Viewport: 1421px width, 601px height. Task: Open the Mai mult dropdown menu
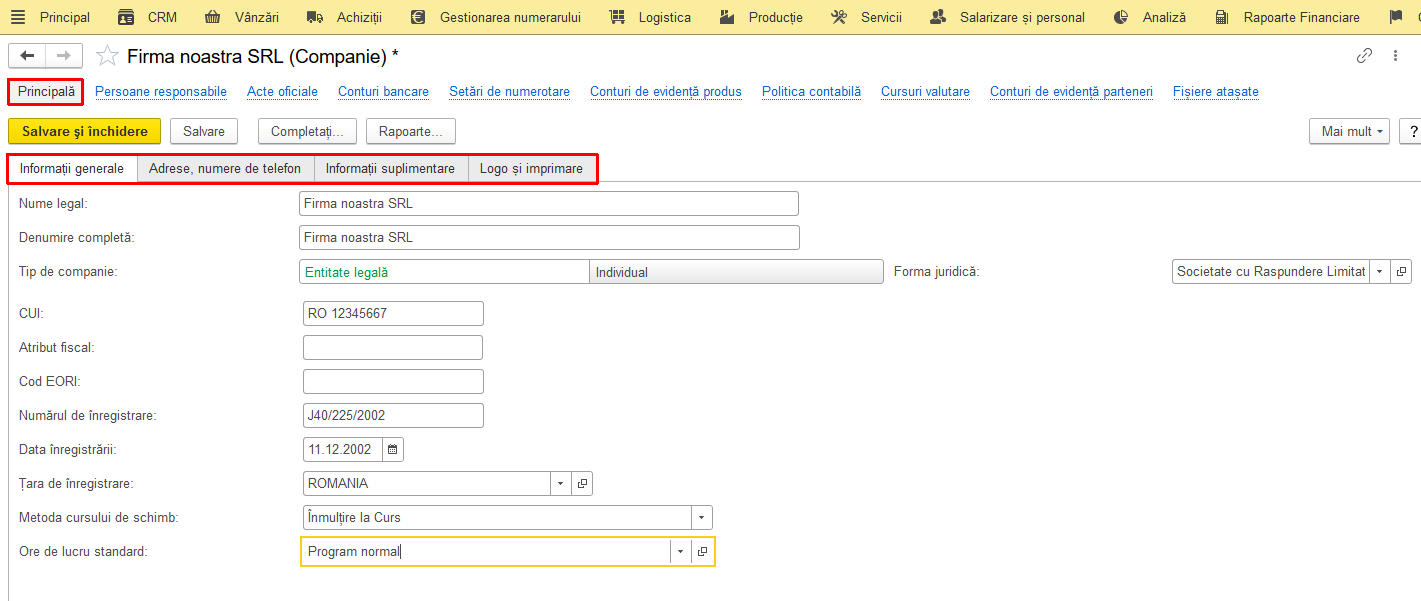(x=1349, y=131)
